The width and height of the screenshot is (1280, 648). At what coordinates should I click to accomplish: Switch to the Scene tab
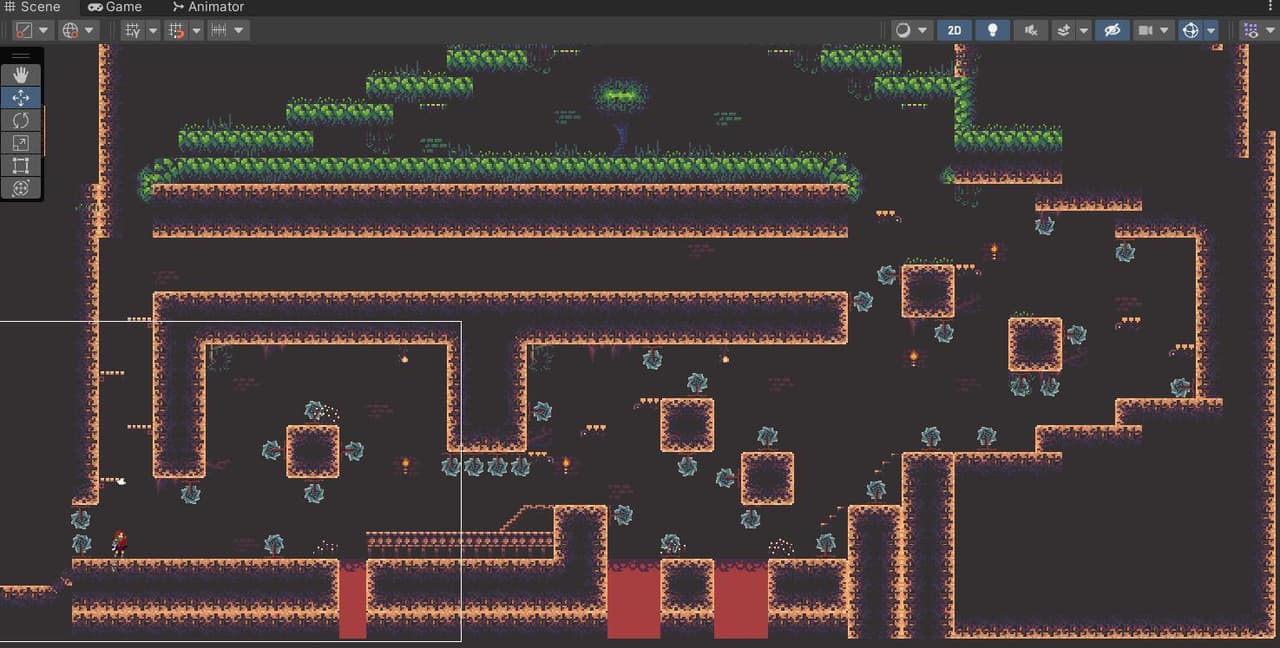pos(32,7)
